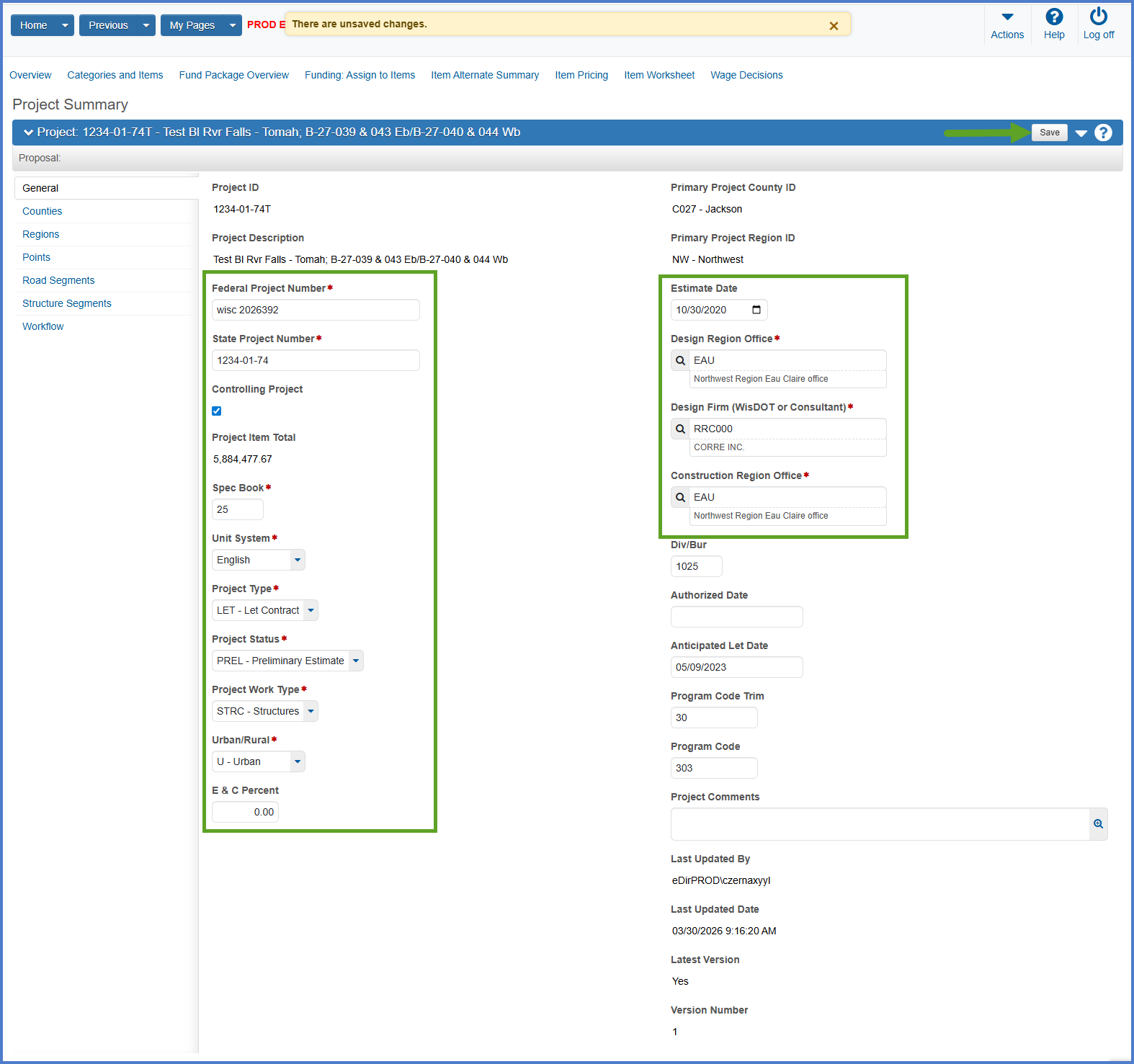This screenshot has height=1064, width=1134.
Task: Switch to the Counties tab
Action: click(x=43, y=211)
